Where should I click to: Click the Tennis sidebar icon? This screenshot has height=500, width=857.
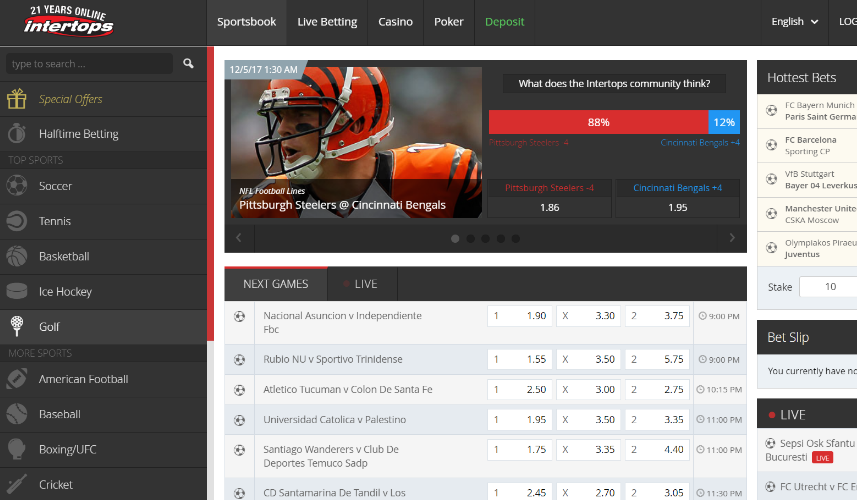16,221
